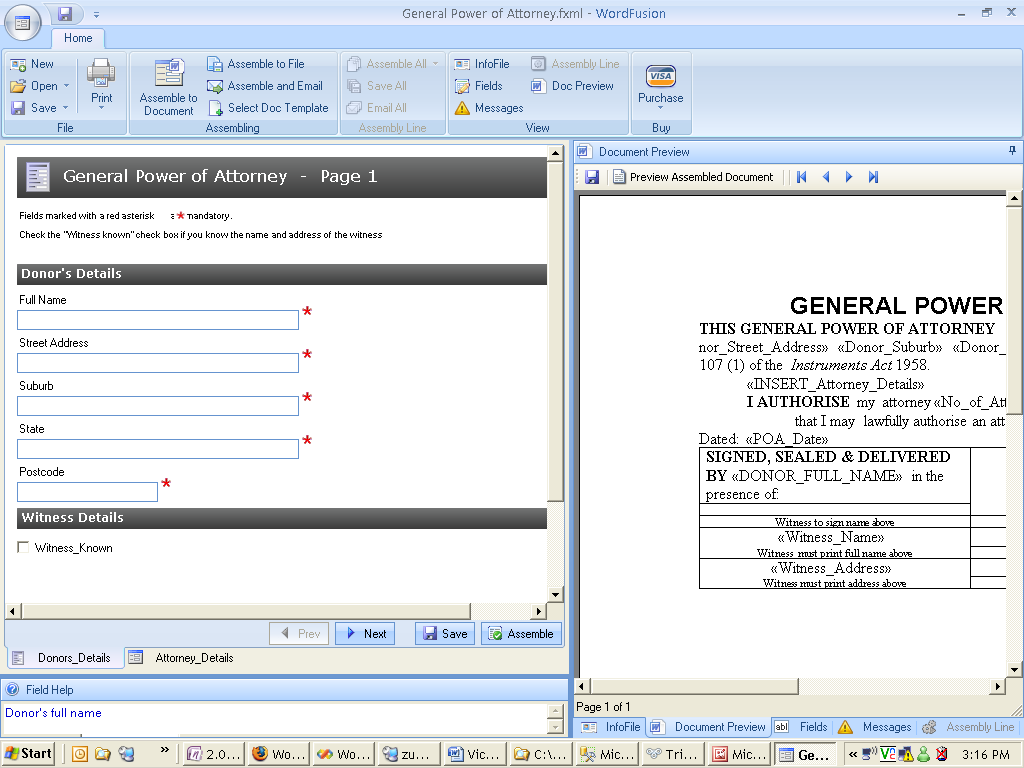Go to the previous preview page

[x=826, y=177]
